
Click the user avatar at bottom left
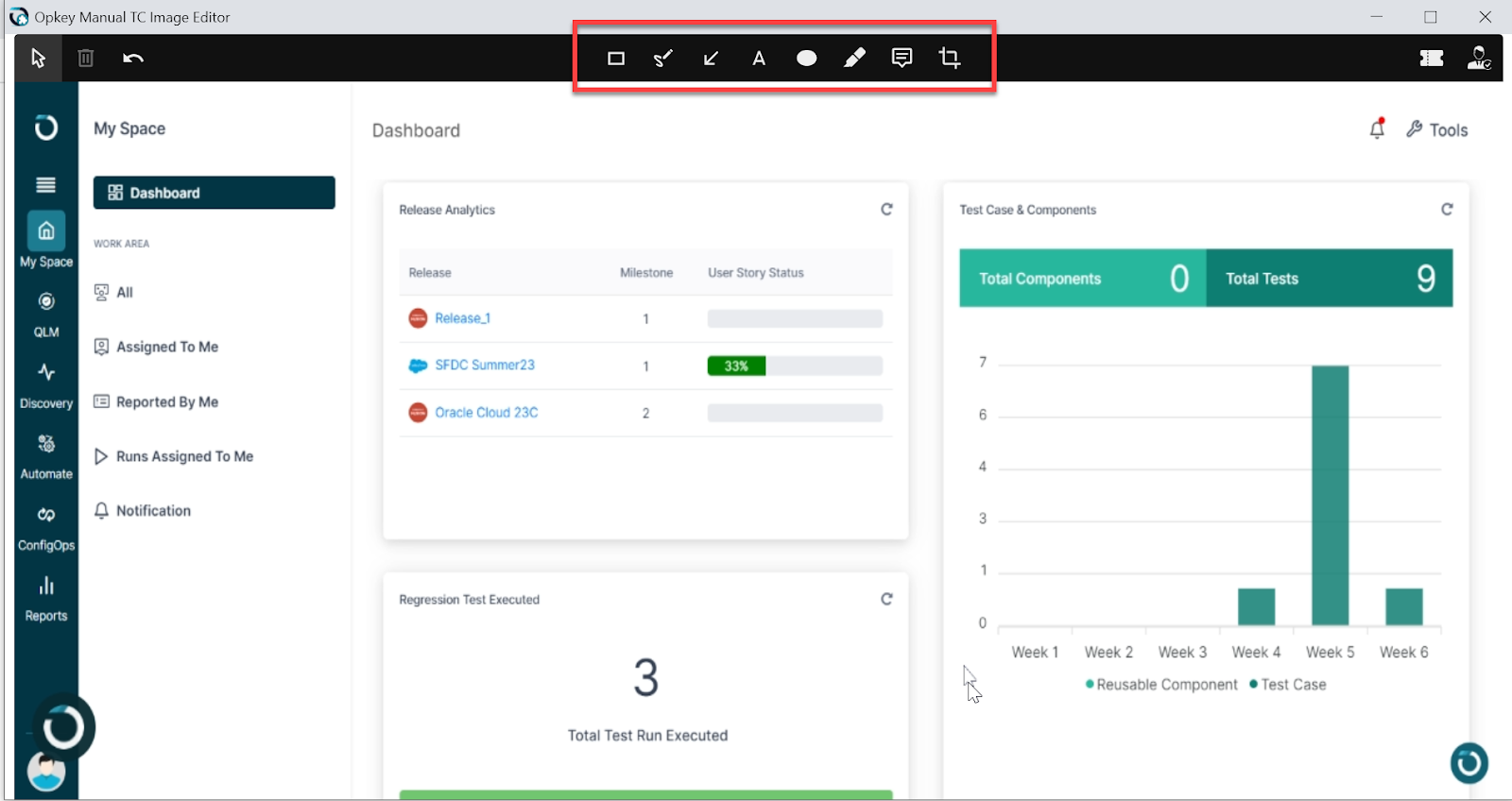coord(46,771)
